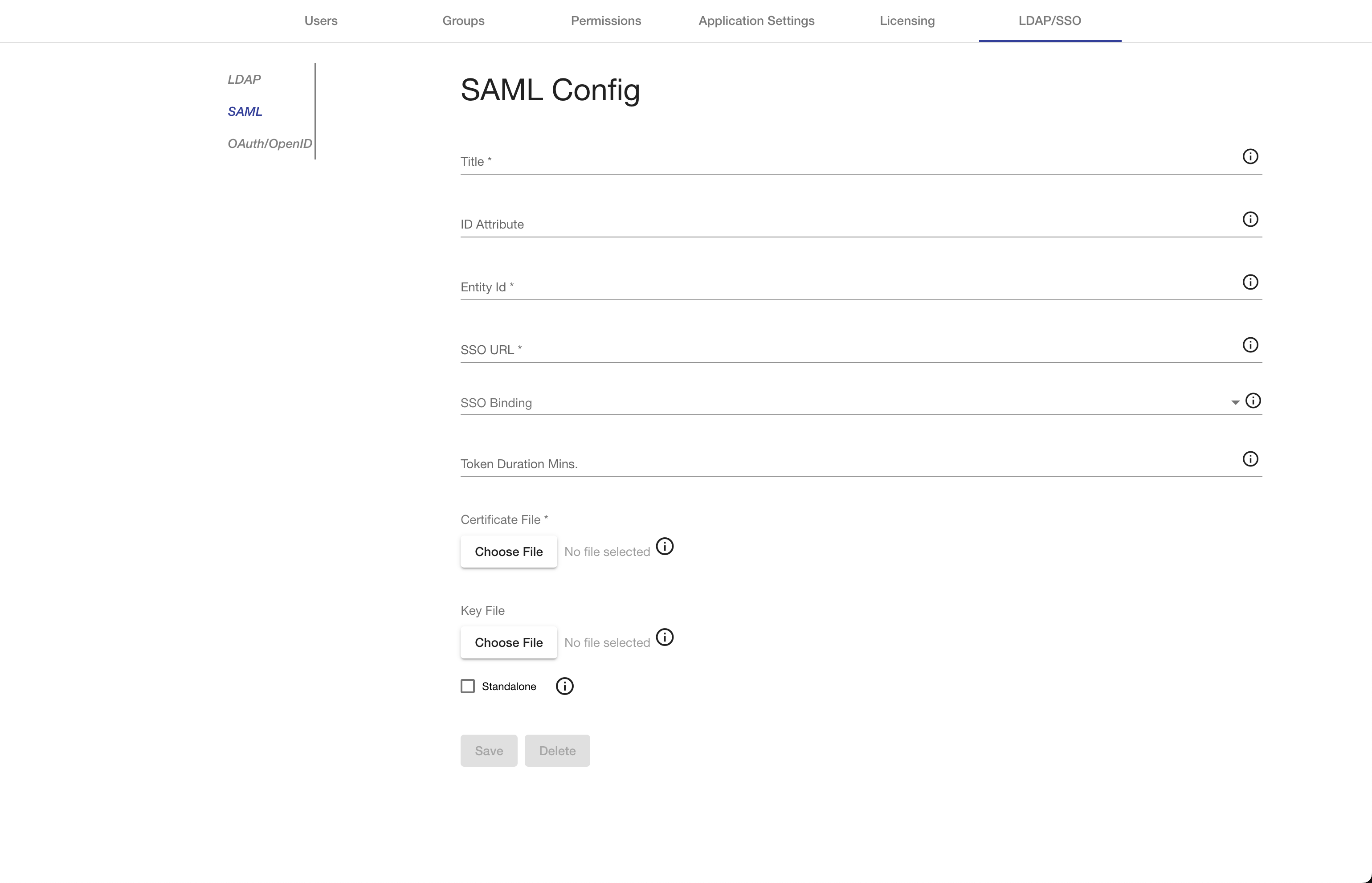Switch to the Groups tab
Screen dimensions: 1372x883
tap(463, 20)
